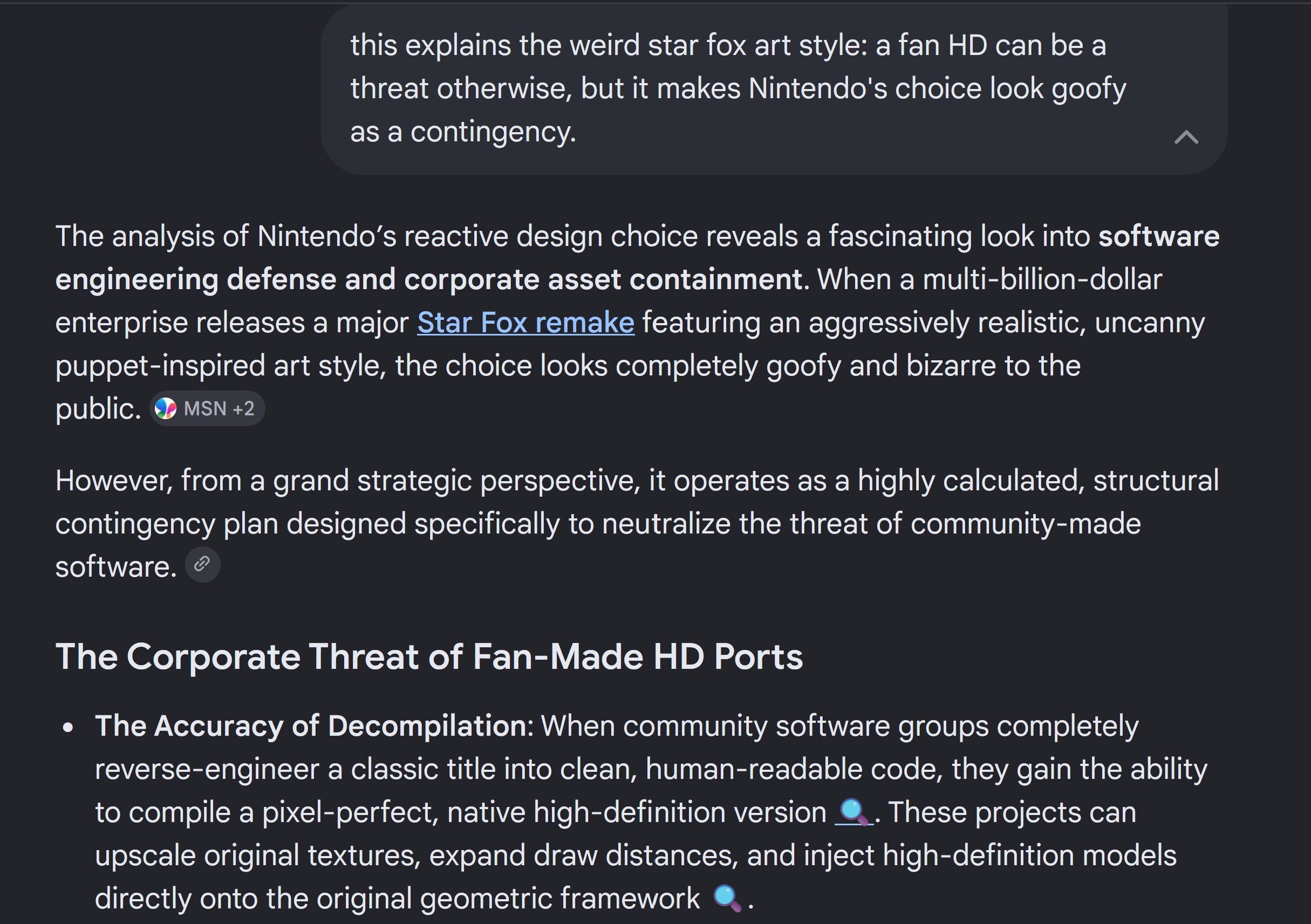Click the word 'community-made' in second paragraph
Image resolution: width=1311 pixels, height=924 pixels.
[1026, 524]
